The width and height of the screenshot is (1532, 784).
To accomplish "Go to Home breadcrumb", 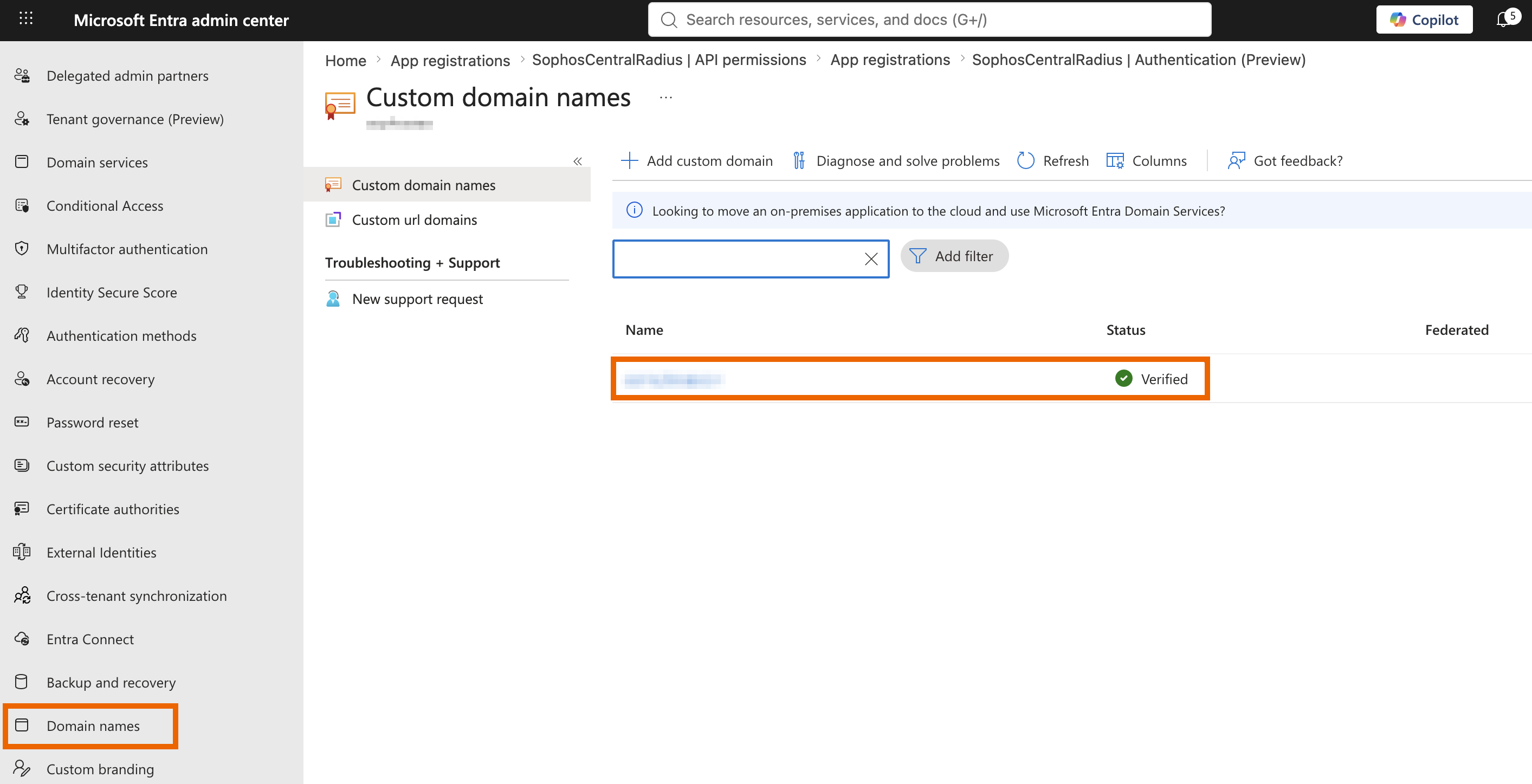I will (345, 60).
